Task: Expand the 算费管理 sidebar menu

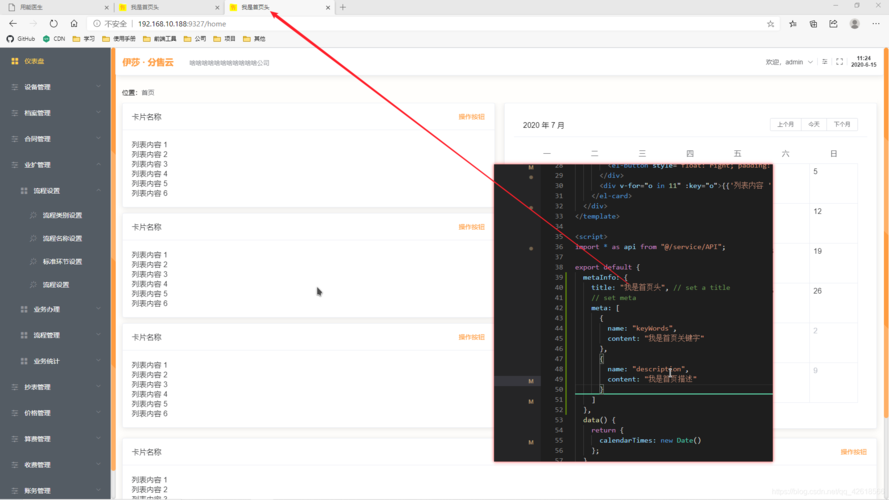Action: coord(56,439)
